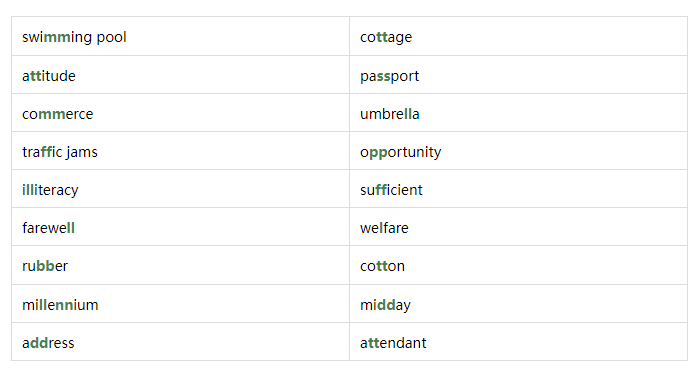This screenshot has height=375, width=696.
Task: Click the word attitude
Action: pos(49,76)
